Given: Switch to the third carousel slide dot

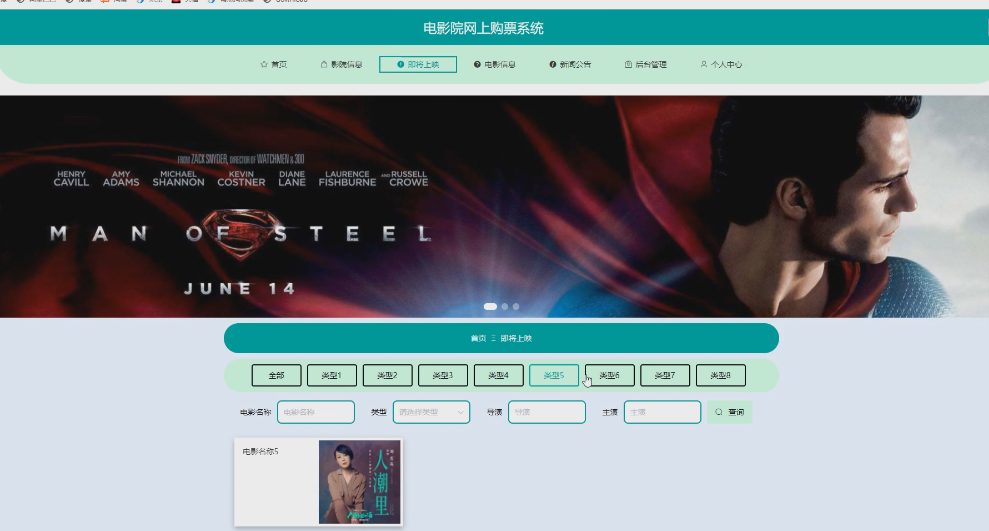Looking at the screenshot, I should tap(516, 306).
